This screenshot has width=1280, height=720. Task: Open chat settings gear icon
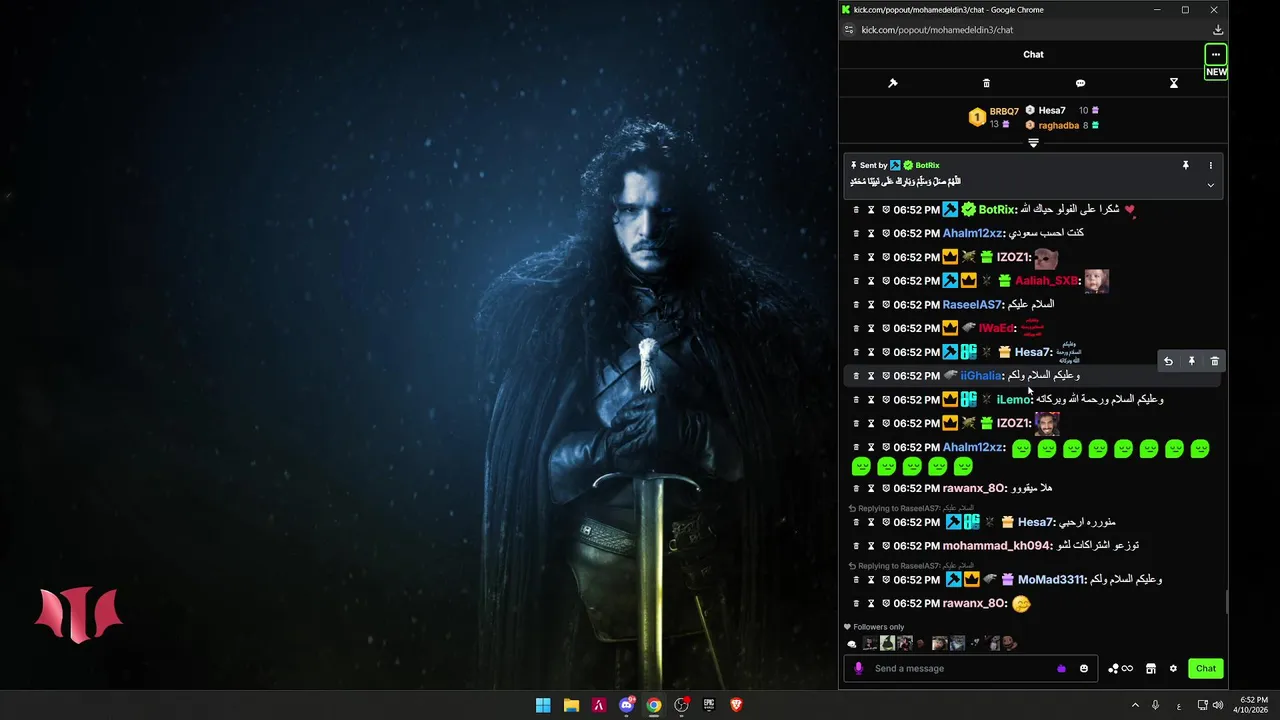tap(1174, 668)
